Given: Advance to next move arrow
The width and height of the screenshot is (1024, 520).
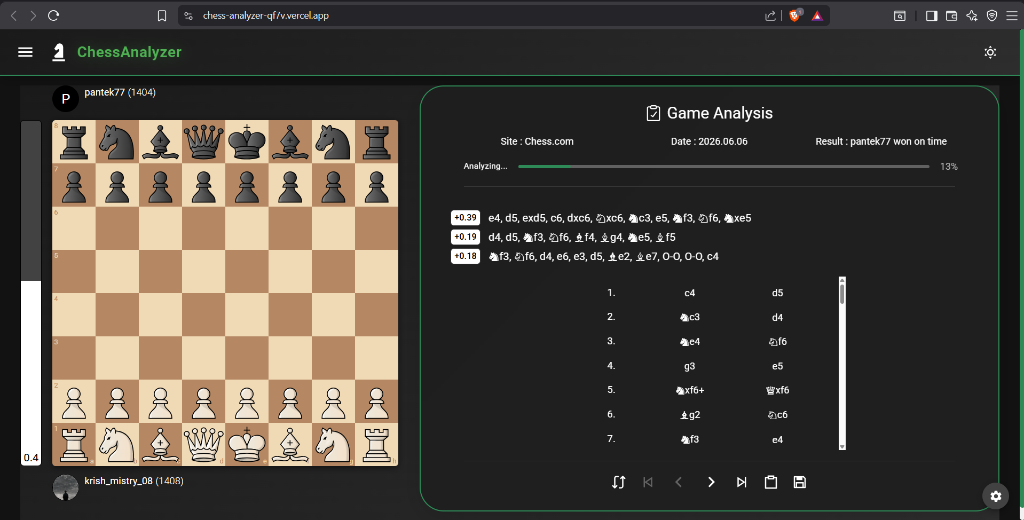Looking at the screenshot, I should click(x=711, y=482).
